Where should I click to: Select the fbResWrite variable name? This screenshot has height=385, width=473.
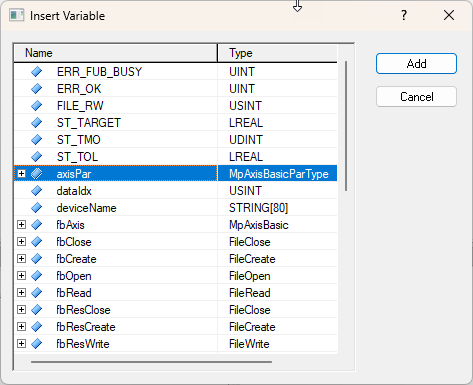(x=83, y=344)
